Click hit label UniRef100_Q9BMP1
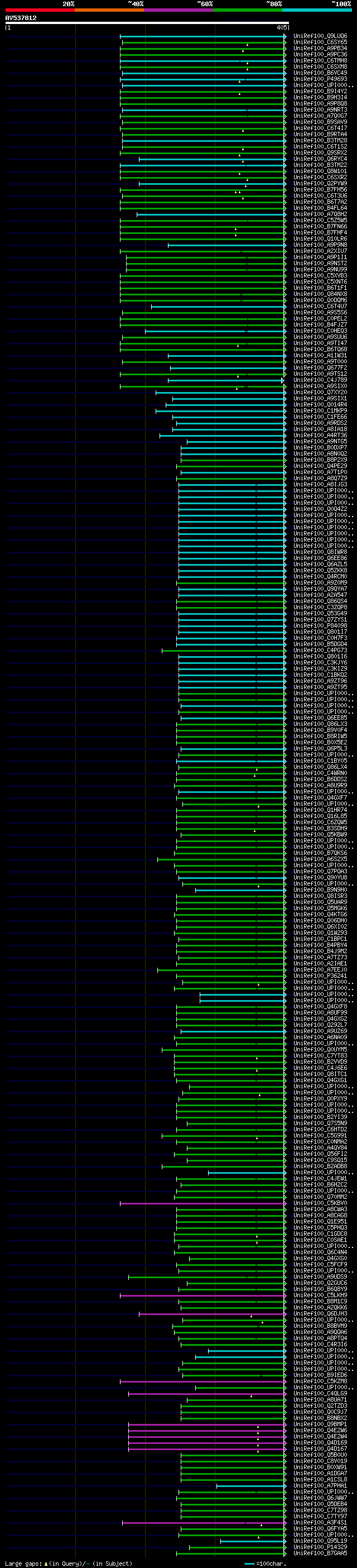This screenshot has height=1568, width=357. [321, 1424]
